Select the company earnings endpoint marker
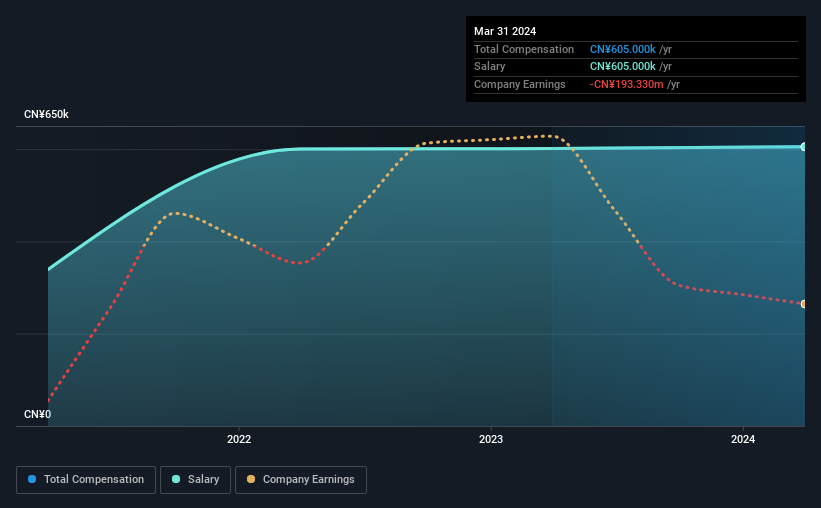 point(804,304)
